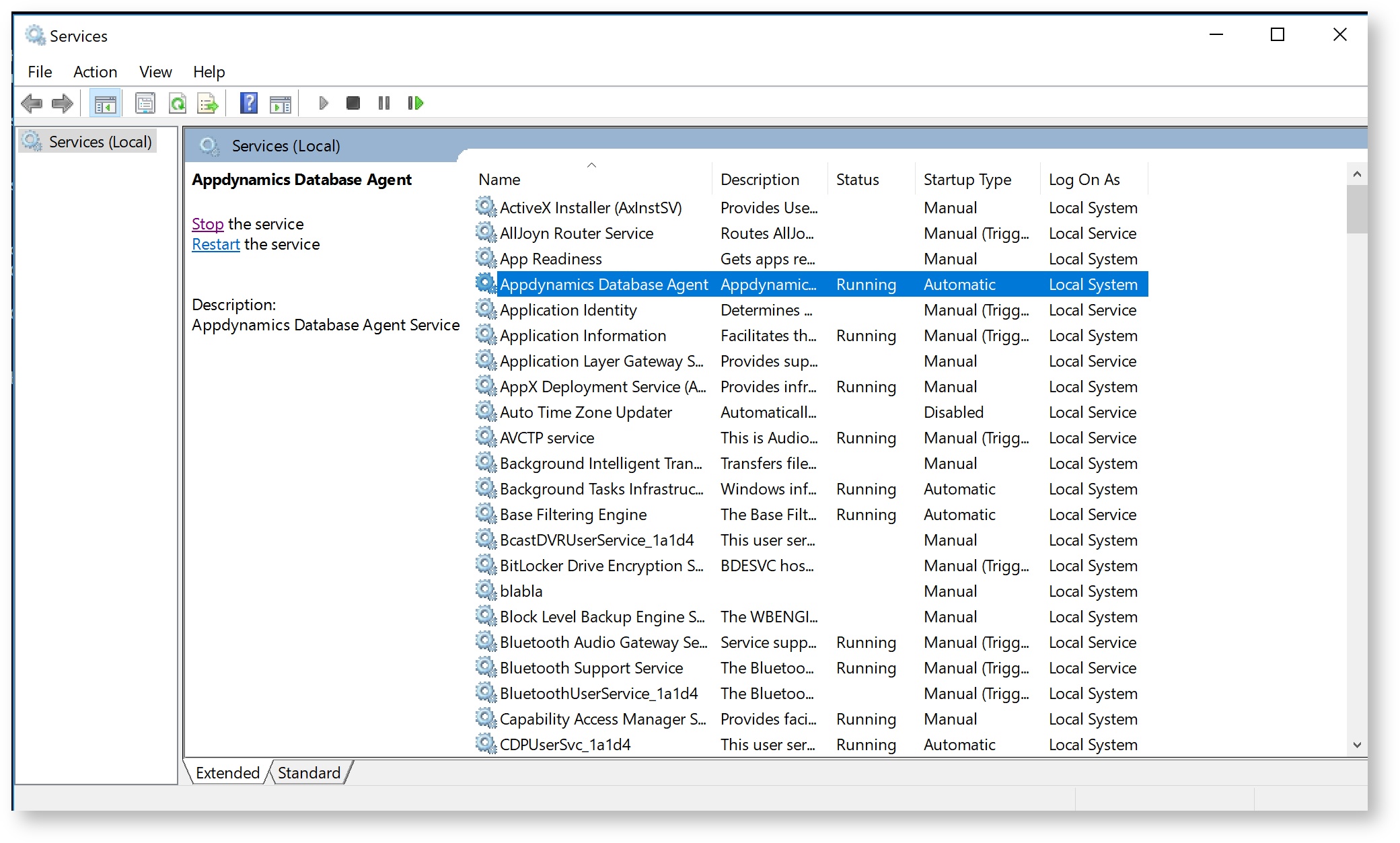Open the Help question mark icon

(x=249, y=104)
